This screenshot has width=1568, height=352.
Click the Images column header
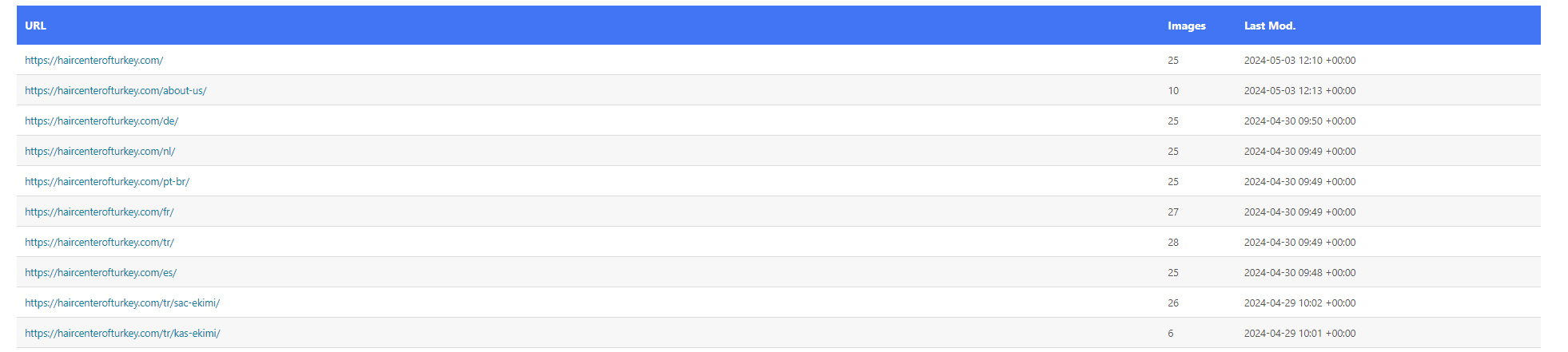[1186, 26]
